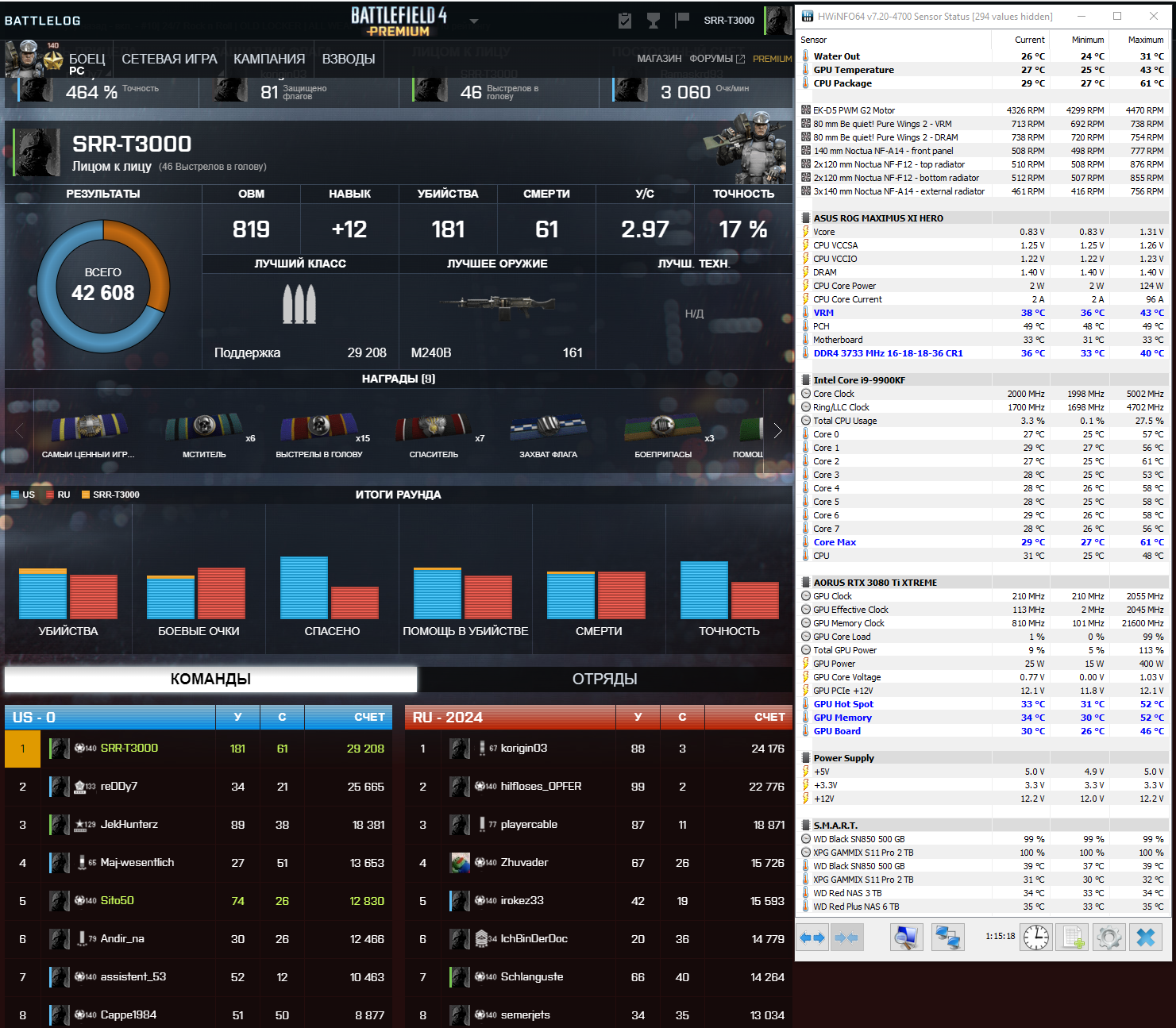The image size is (1176, 1028).
Task: Select the VRM temperature row
Action: pyautogui.click(x=983, y=313)
